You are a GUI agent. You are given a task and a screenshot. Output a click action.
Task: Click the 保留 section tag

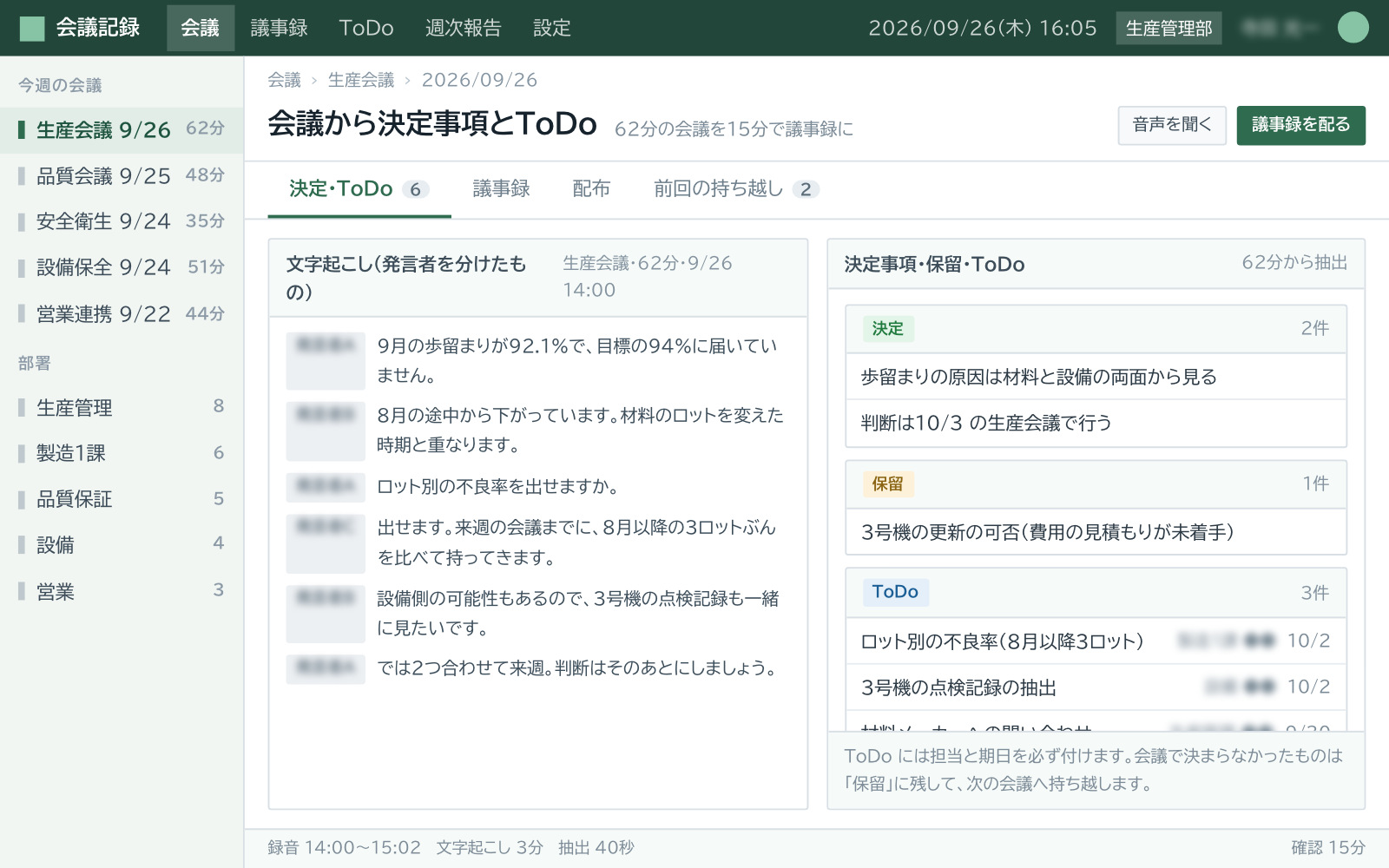pos(888,483)
